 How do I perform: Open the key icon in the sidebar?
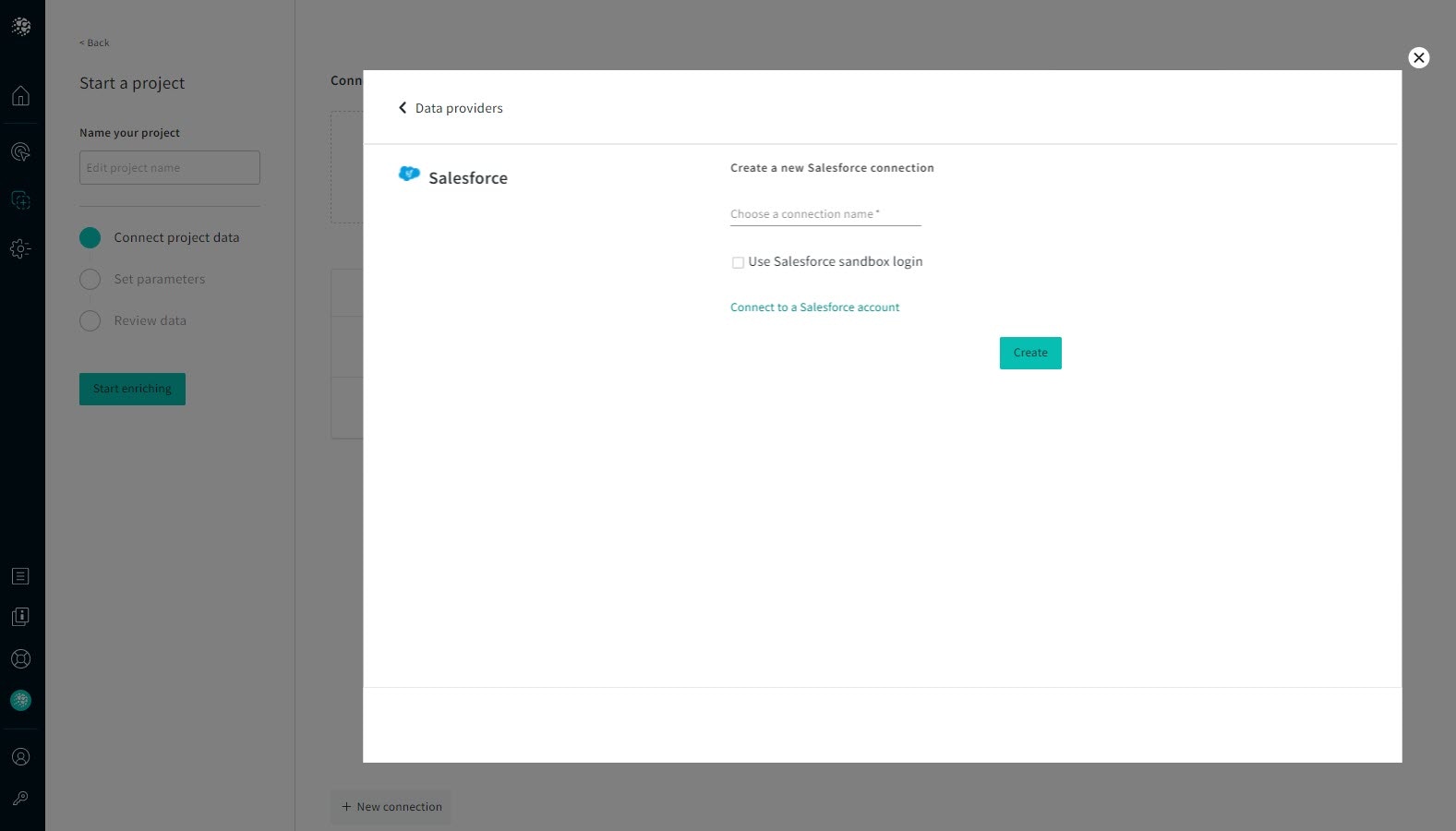coord(20,799)
